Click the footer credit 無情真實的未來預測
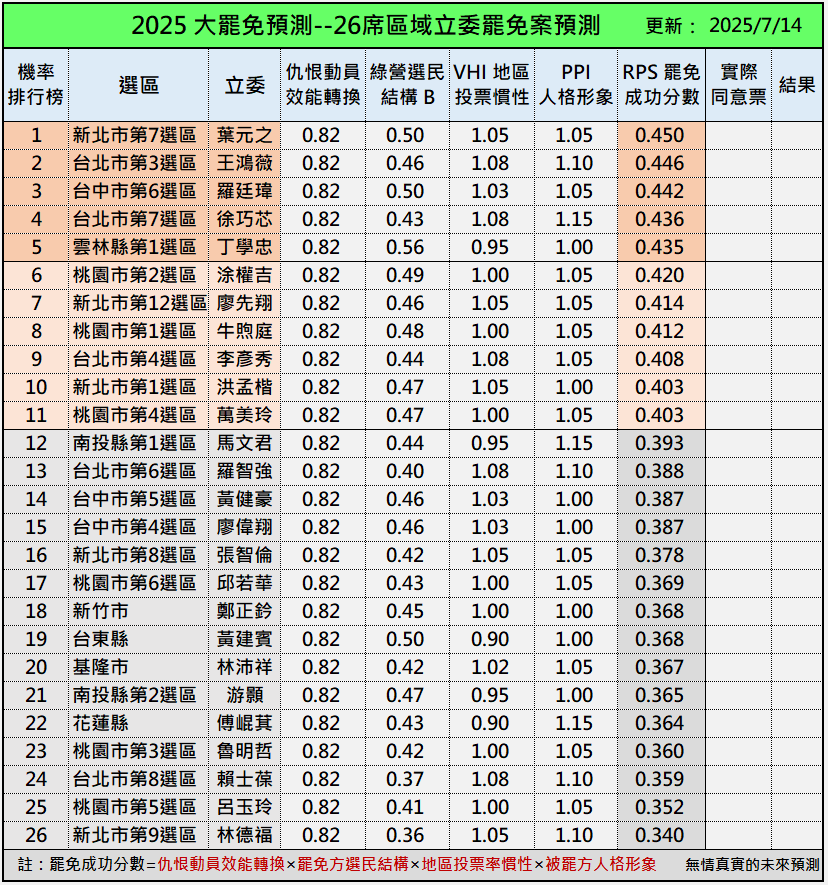This screenshot has height=885, width=828. 752,865
